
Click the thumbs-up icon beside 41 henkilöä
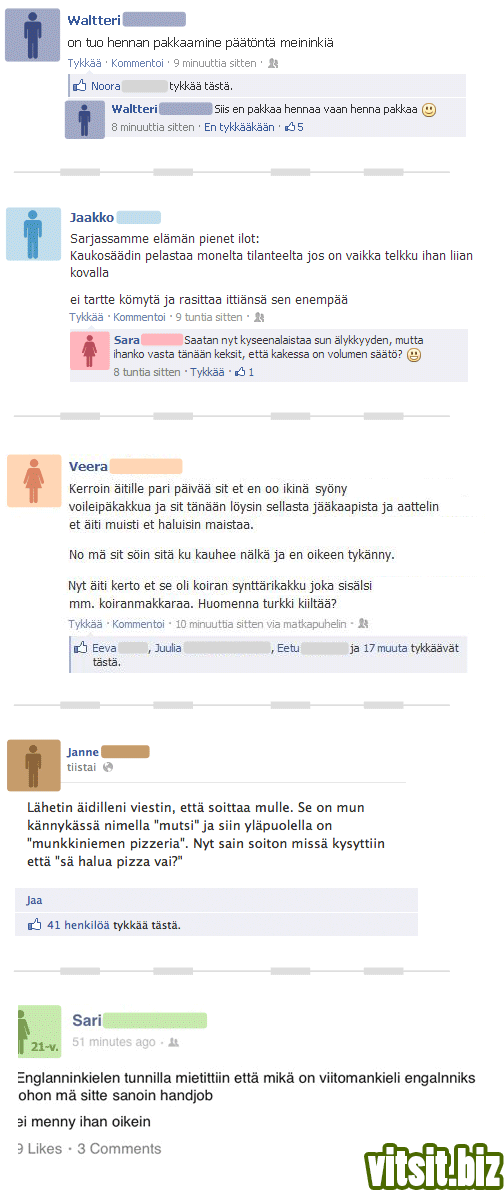tap(34, 925)
